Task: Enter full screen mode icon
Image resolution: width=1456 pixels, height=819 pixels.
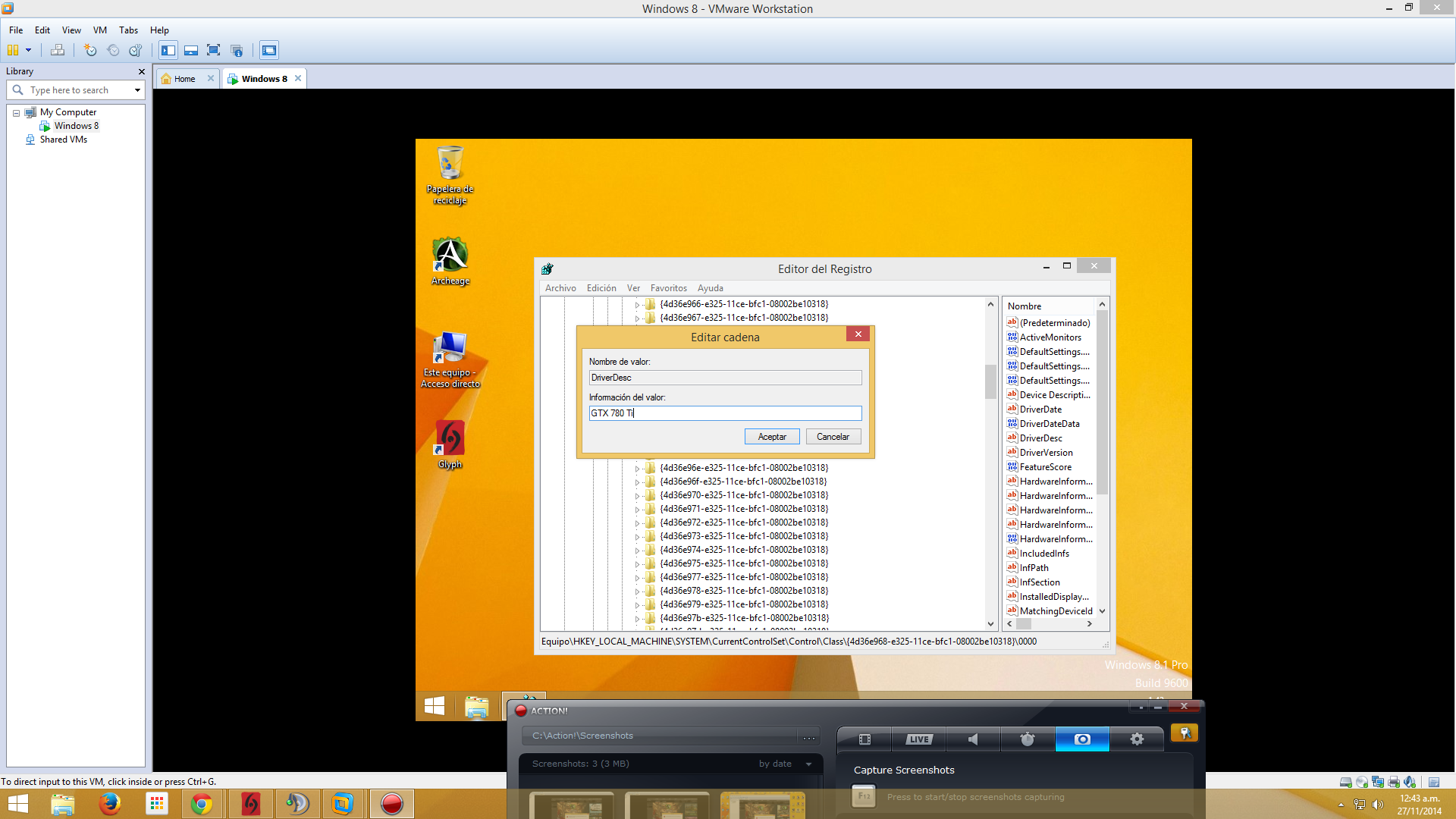Action: [x=214, y=50]
